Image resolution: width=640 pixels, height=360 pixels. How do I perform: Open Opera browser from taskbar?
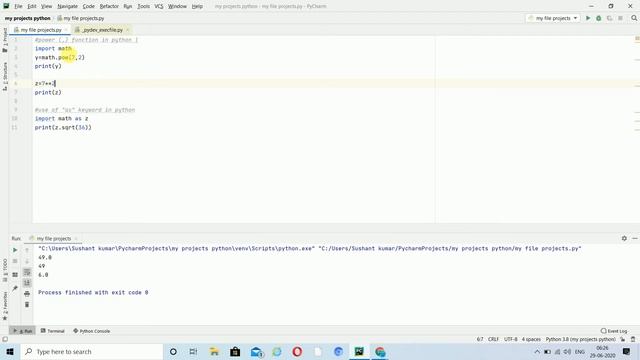point(297,351)
